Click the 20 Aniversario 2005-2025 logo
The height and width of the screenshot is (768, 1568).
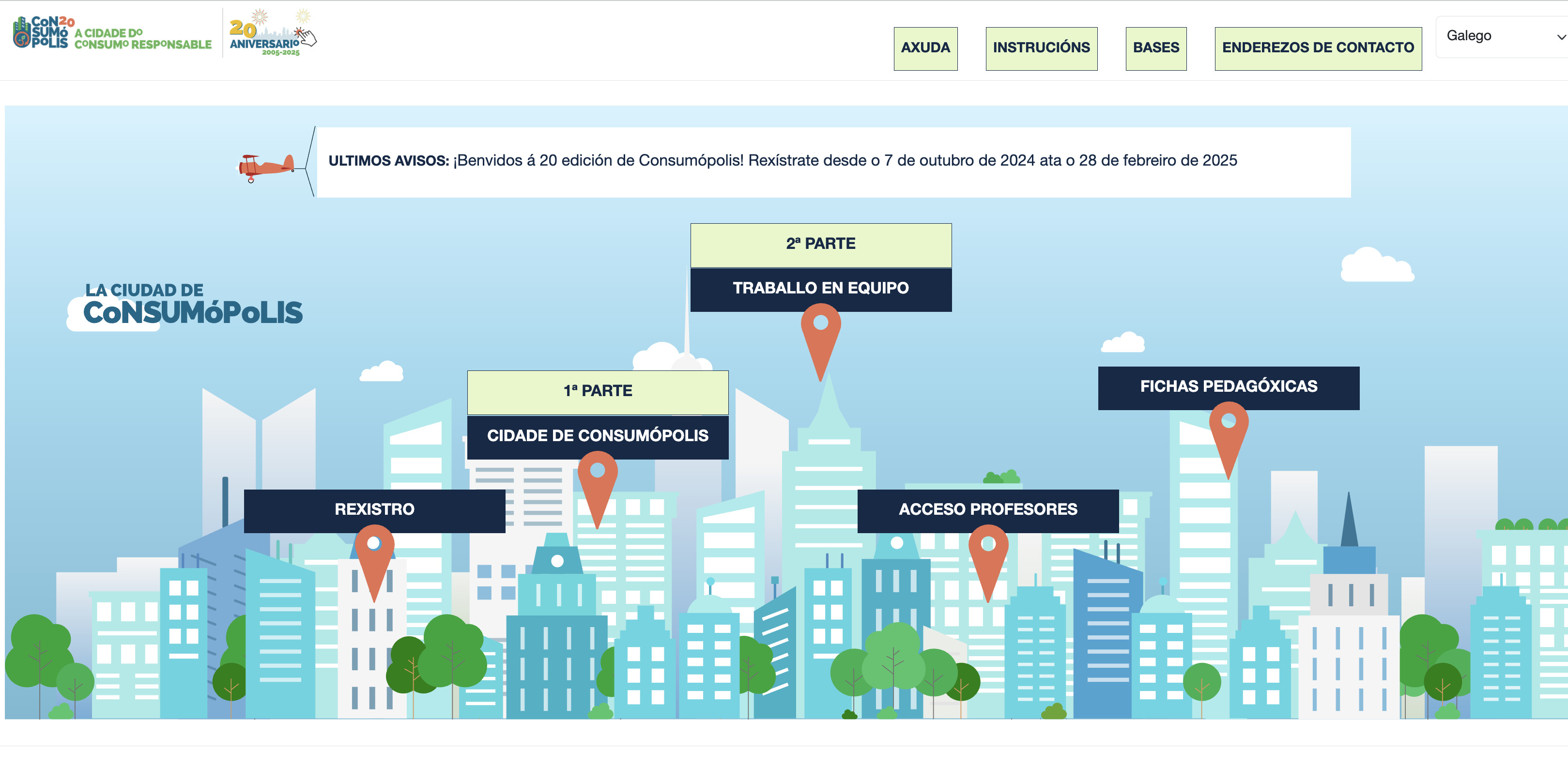pos(273,33)
